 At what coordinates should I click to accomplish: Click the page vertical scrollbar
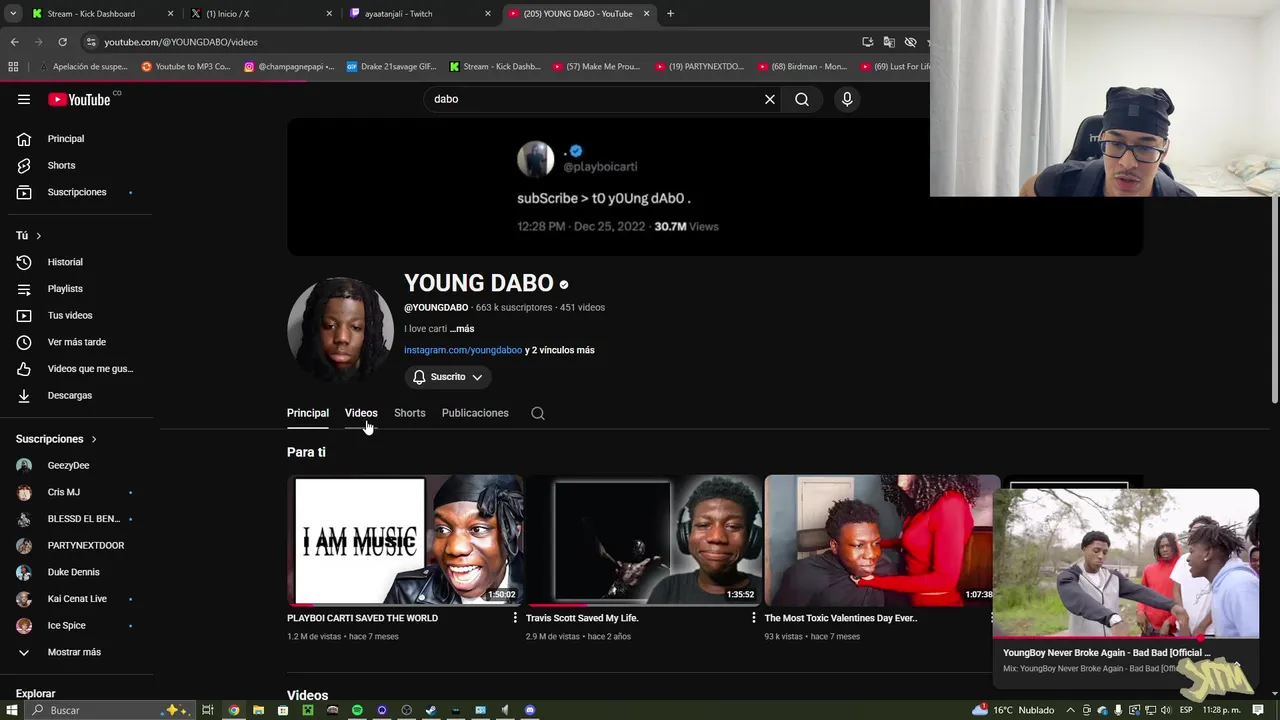click(1274, 300)
